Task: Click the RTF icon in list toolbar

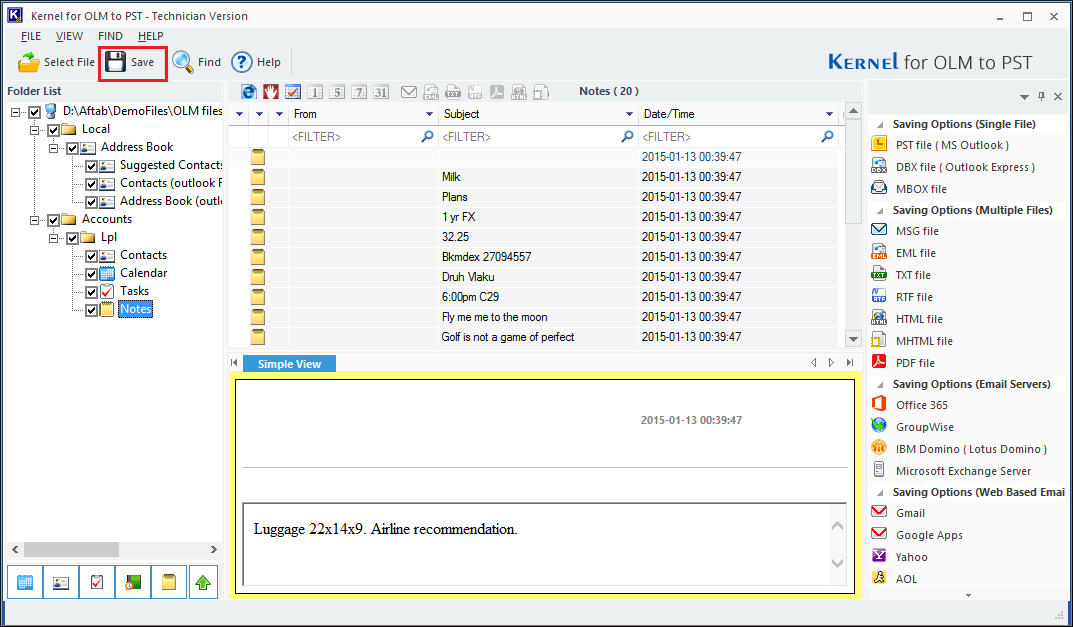Action: click(x=475, y=92)
